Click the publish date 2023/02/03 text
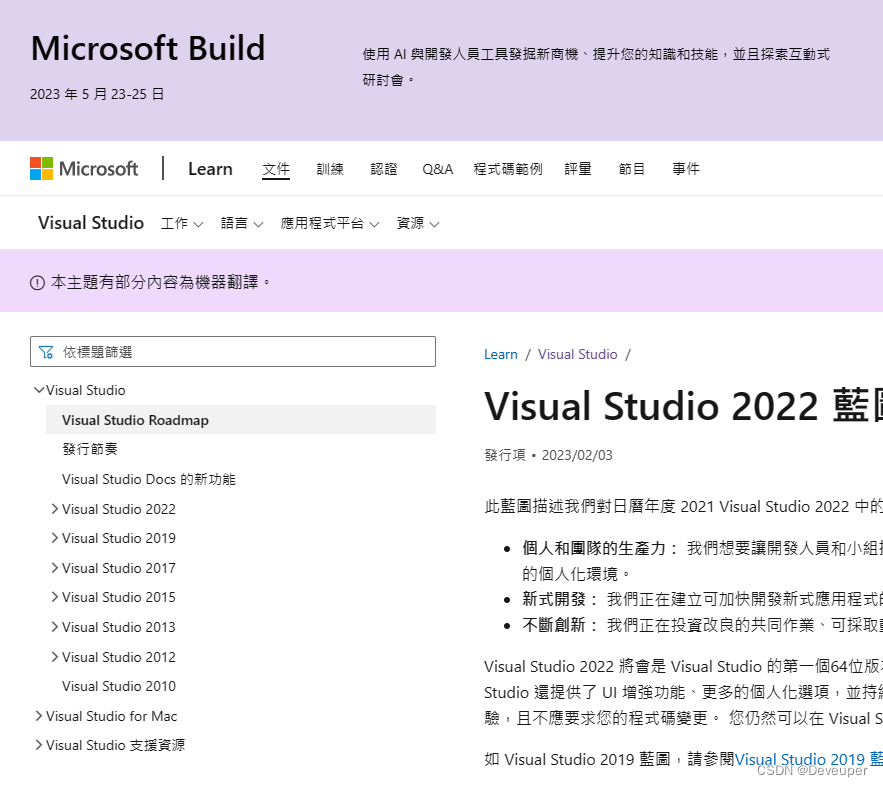The width and height of the screenshot is (883, 787). (577, 455)
